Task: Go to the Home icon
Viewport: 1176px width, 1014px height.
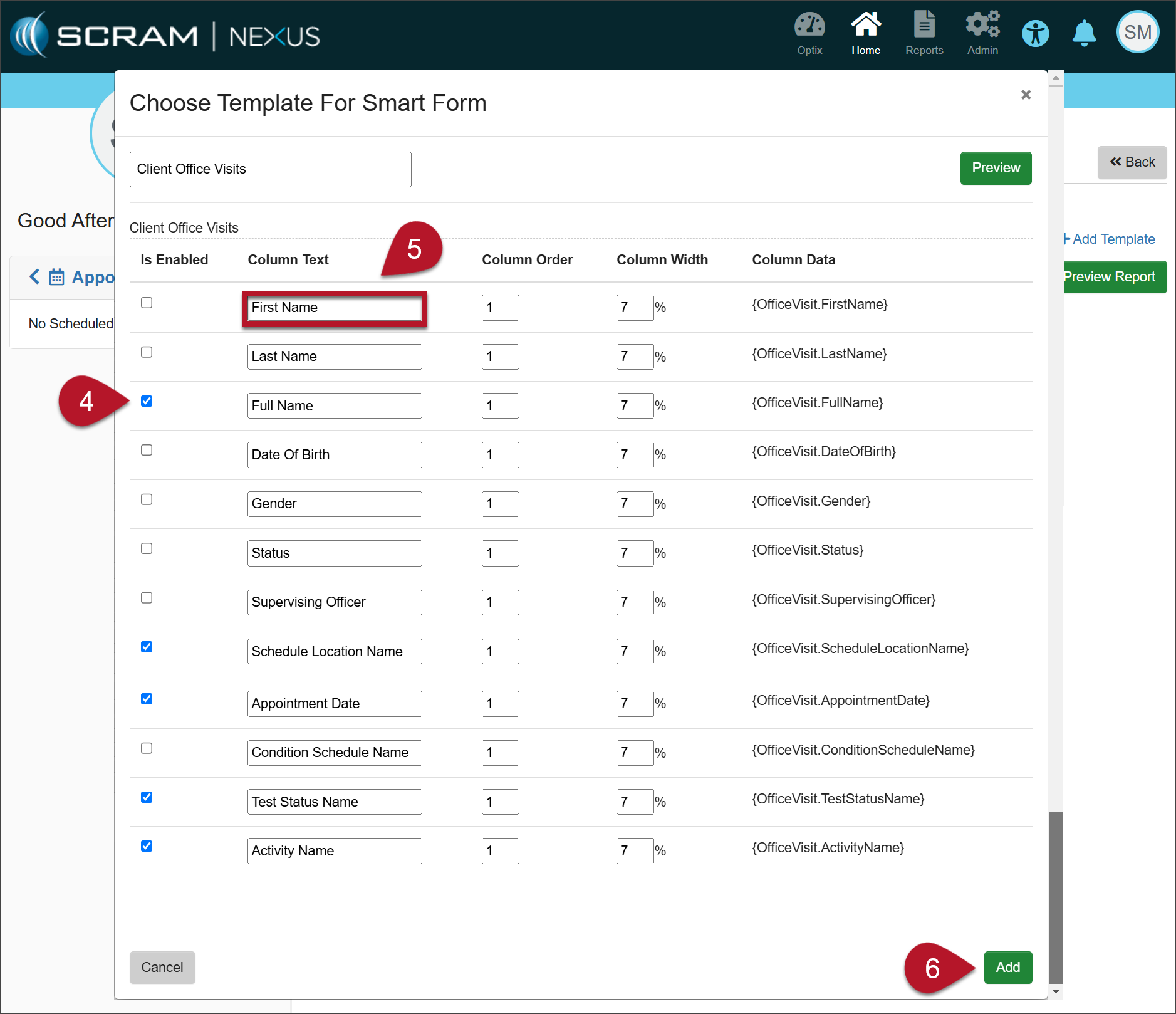Action: tap(865, 26)
